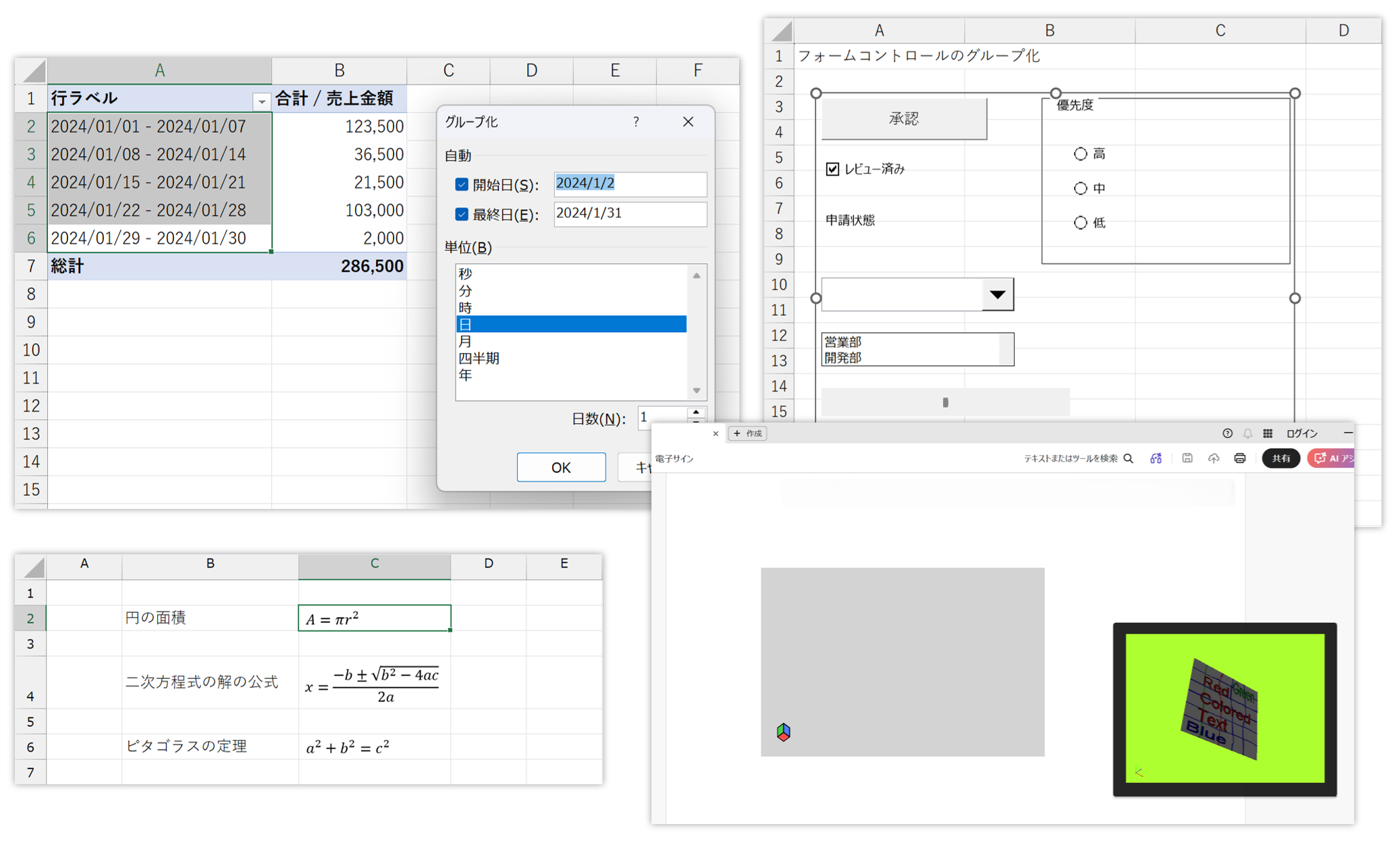This screenshot has width=1400, height=843.
Task: Click the OK button in グループ化 dialog
Action: [561, 467]
